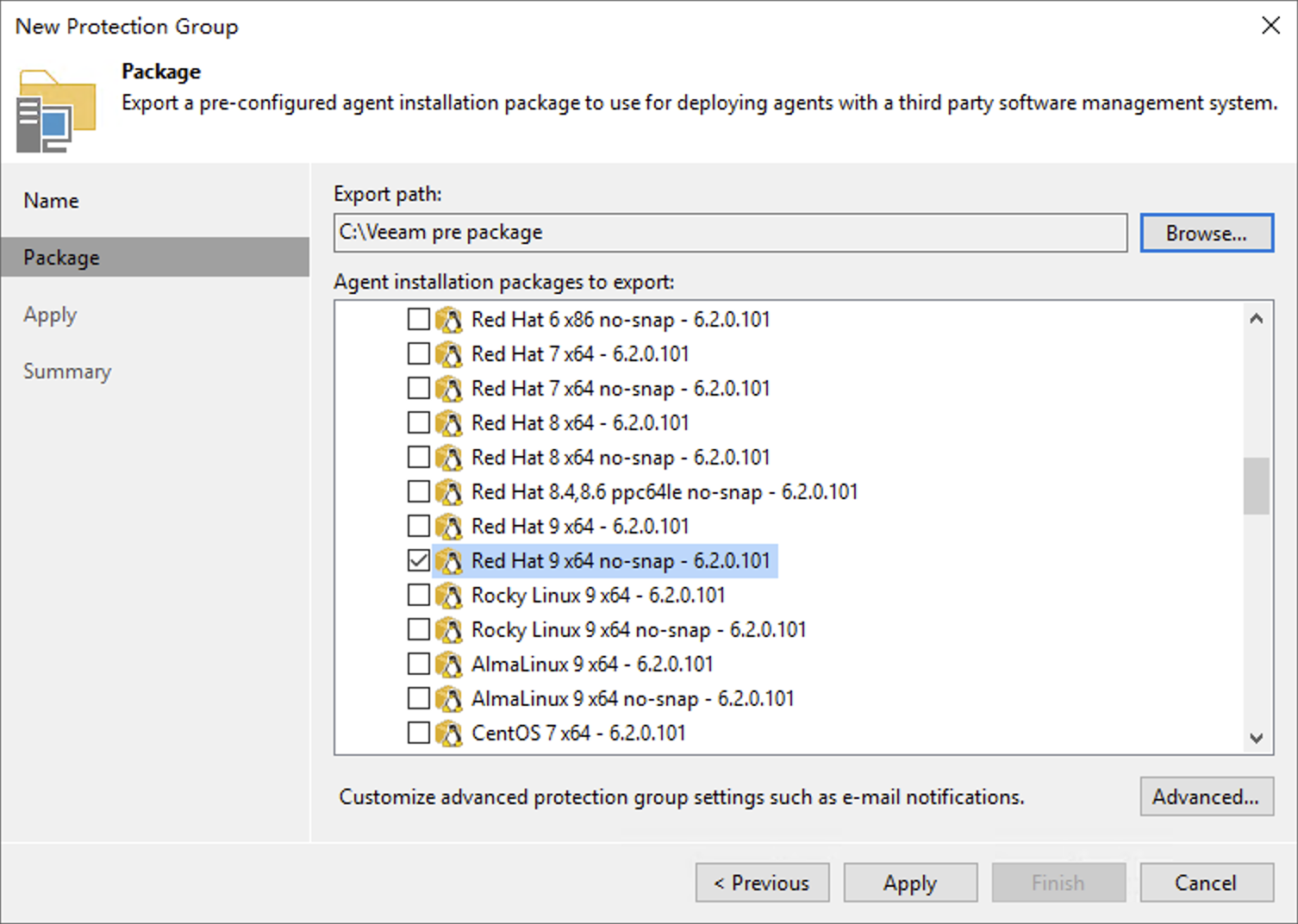Click Linux icon for CentOS 7 x64

(x=449, y=734)
